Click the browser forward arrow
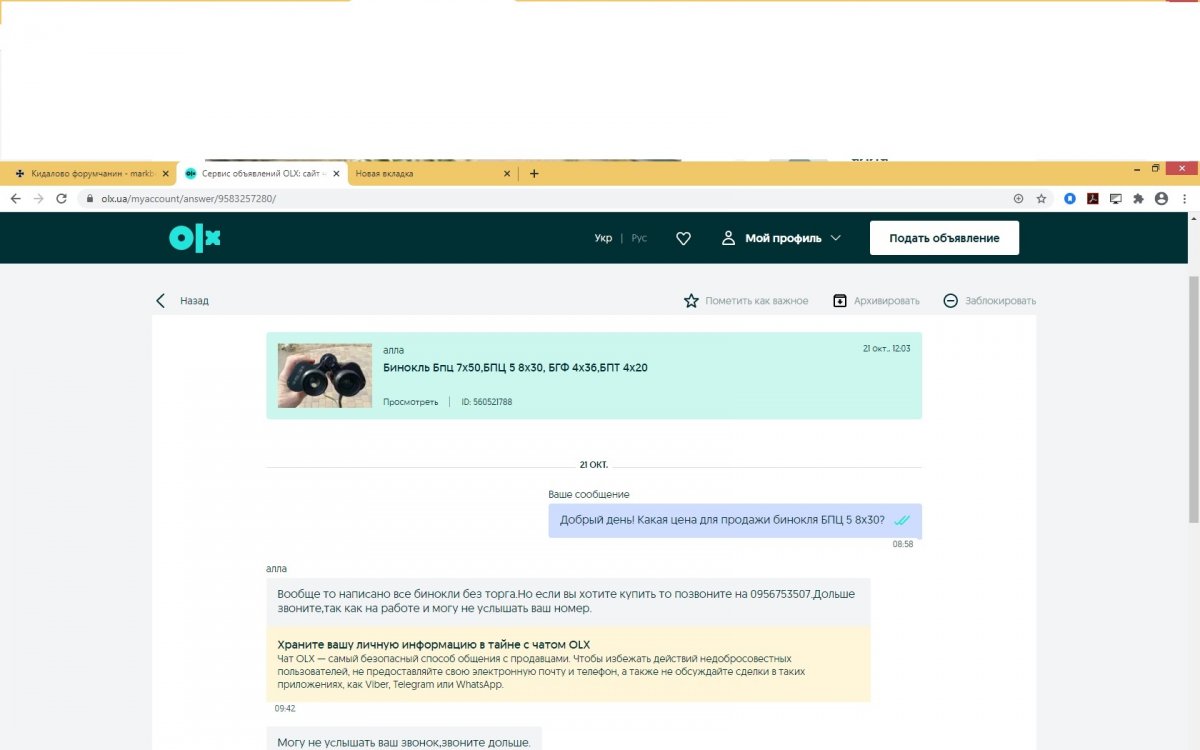The height and width of the screenshot is (750, 1200). tap(38, 199)
